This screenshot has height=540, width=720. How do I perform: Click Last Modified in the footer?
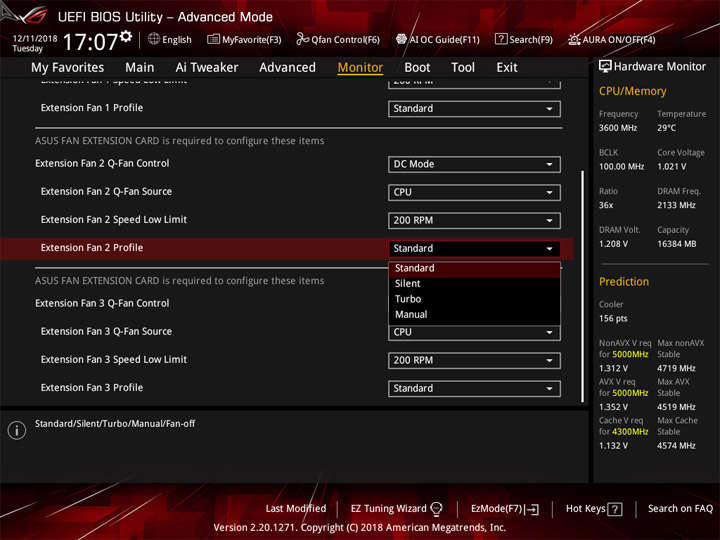296,509
